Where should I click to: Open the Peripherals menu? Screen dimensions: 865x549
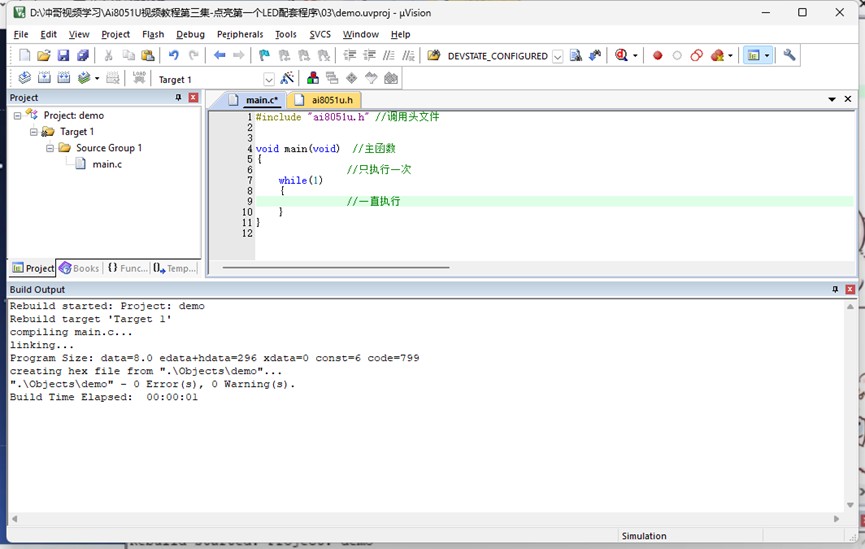pyautogui.click(x=240, y=34)
